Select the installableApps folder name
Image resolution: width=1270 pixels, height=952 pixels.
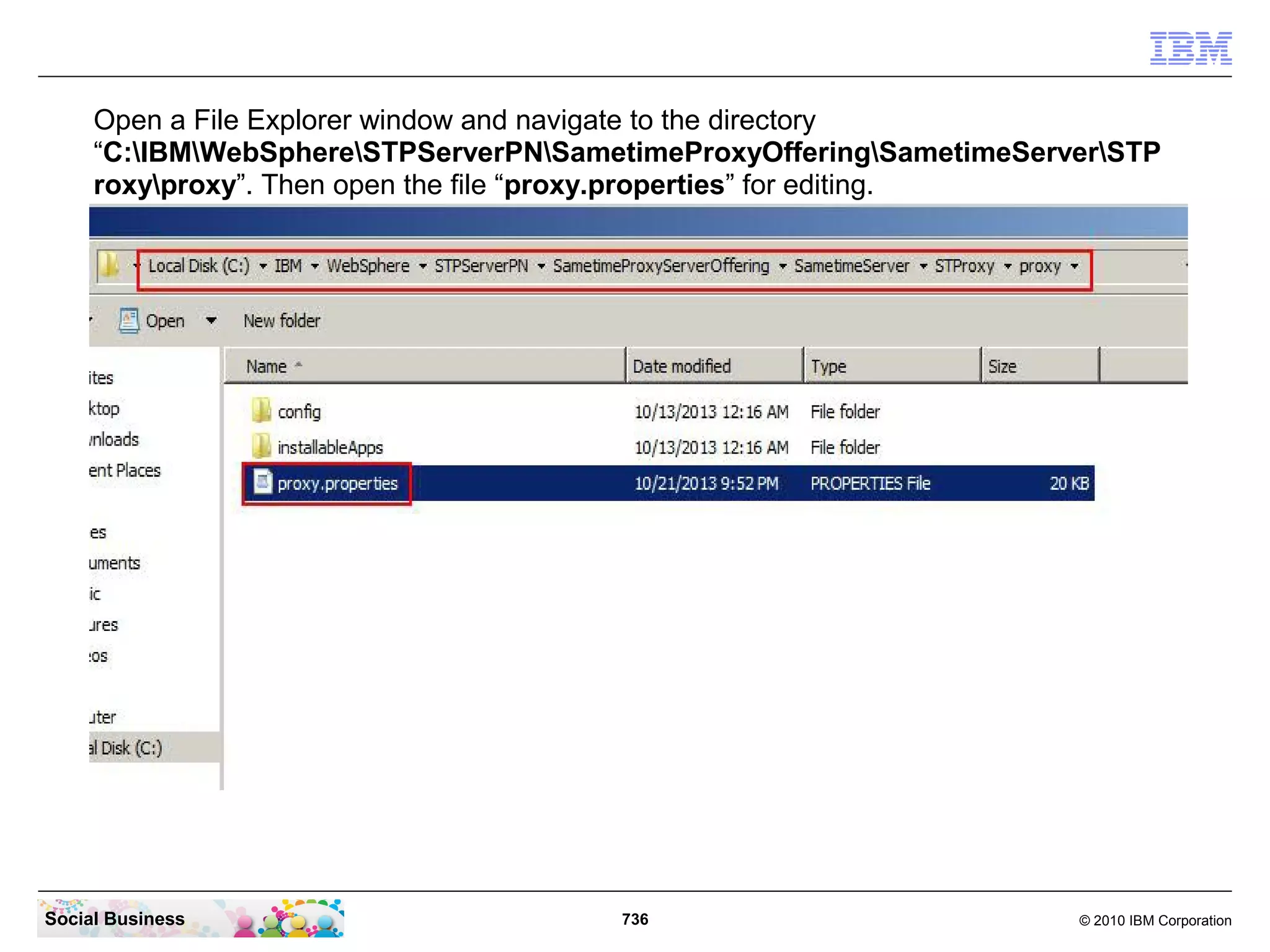tap(331, 447)
